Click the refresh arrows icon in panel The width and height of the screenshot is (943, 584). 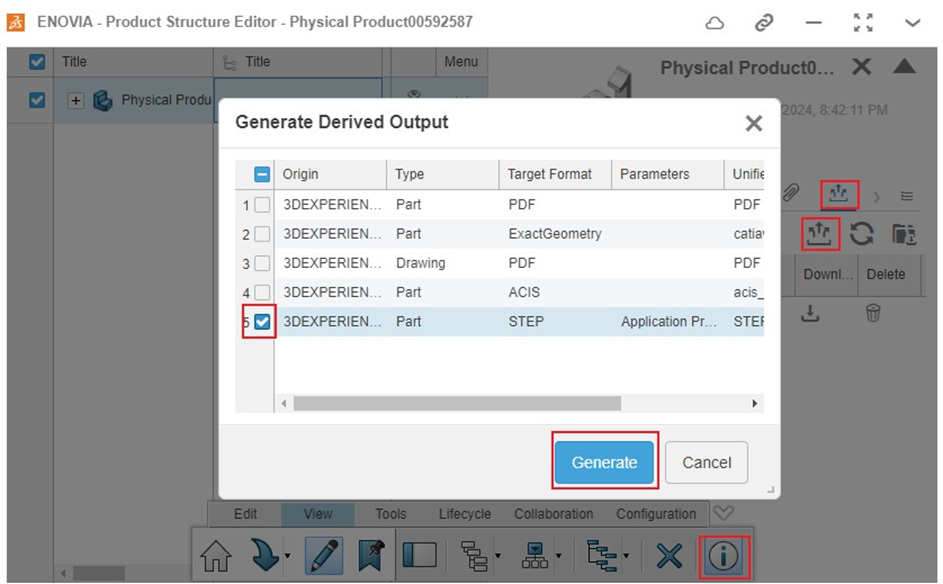tap(862, 233)
